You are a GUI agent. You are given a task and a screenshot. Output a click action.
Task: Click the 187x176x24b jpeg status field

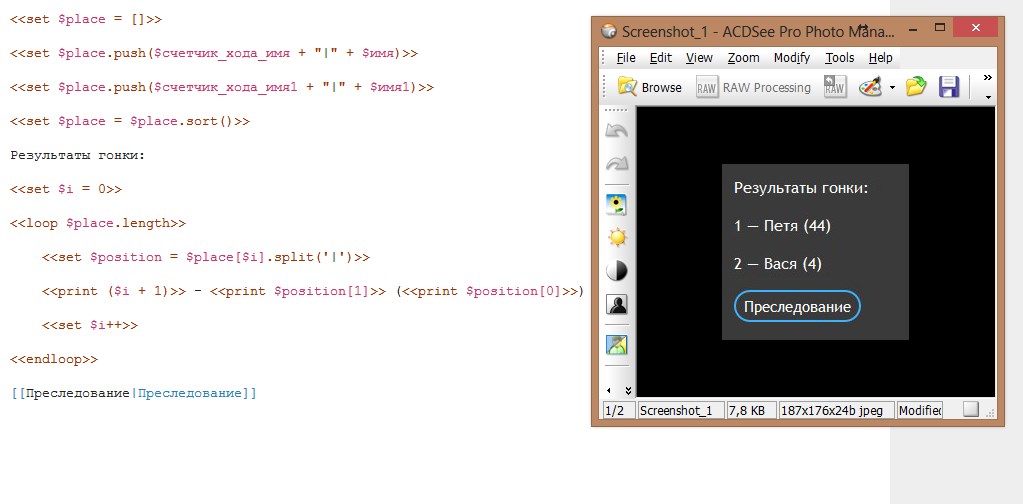coord(836,410)
